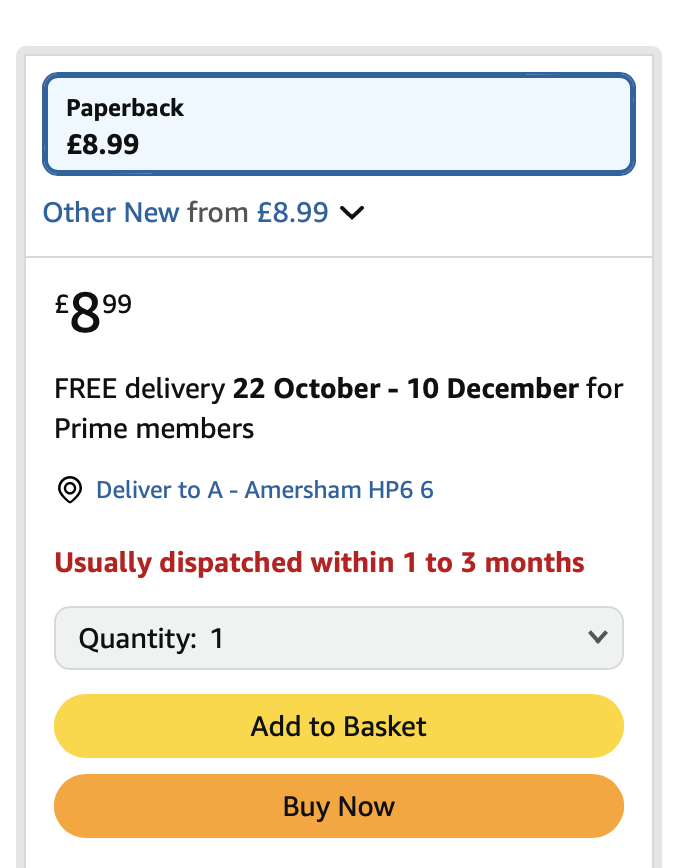Open the Other New link
This screenshot has height=868, width=682.
[x=111, y=213]
